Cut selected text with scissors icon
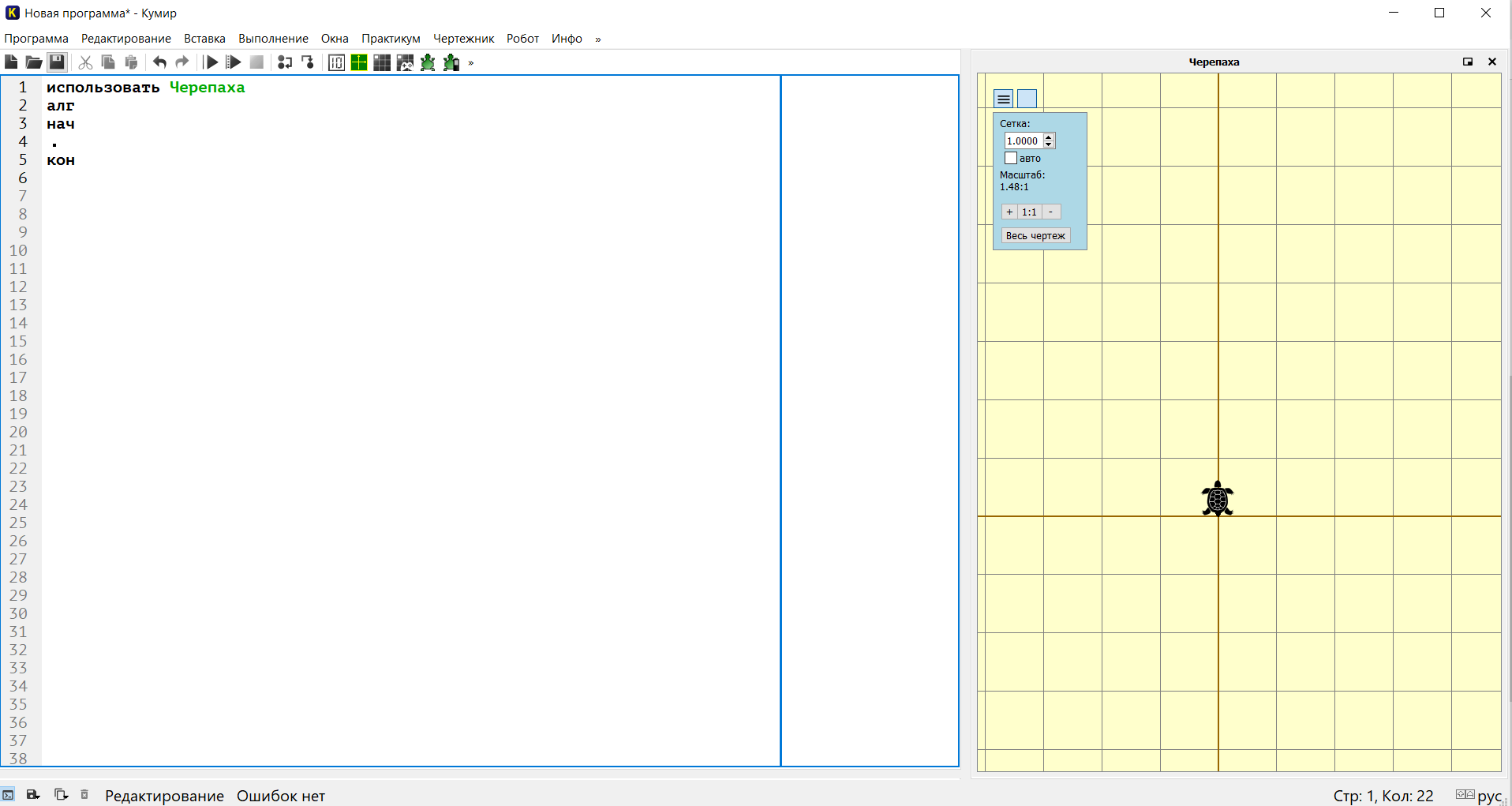 tap(85, 62)
